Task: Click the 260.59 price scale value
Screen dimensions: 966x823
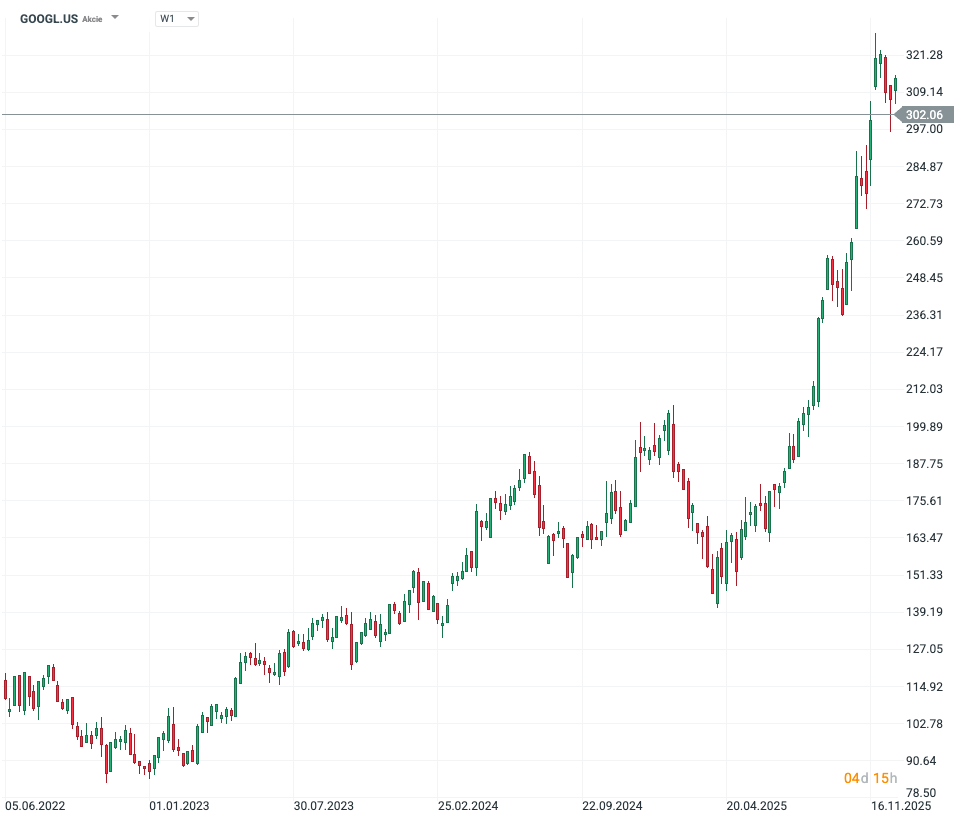Action: point(924,241)
